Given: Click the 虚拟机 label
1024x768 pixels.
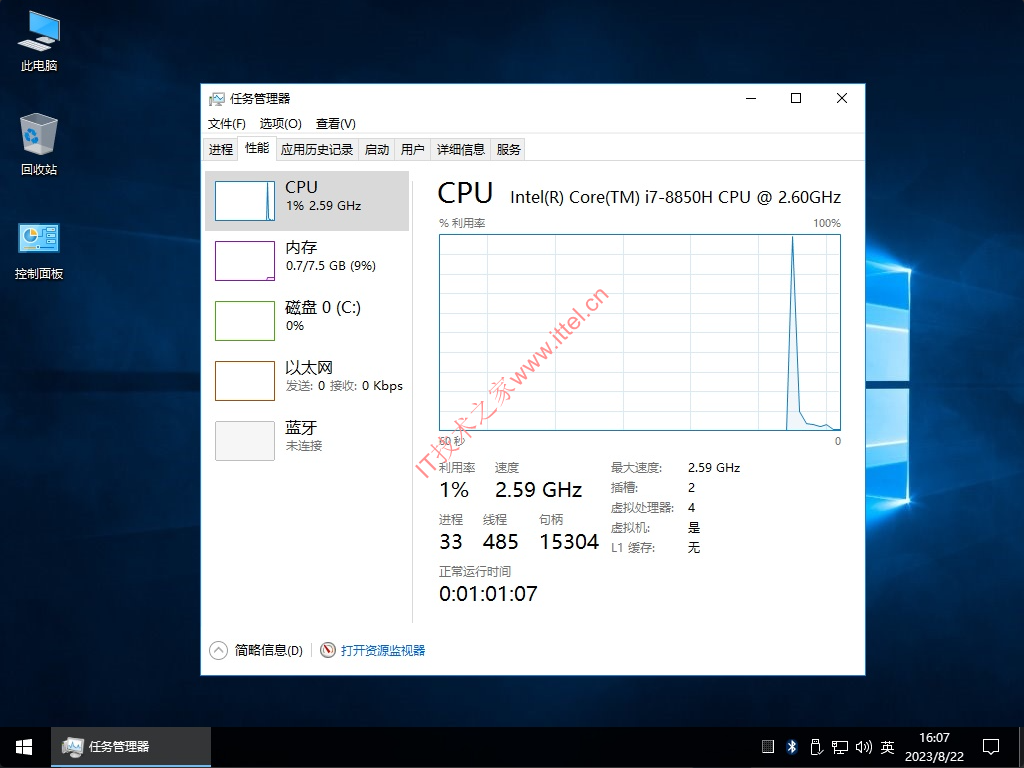Looking at the screenshot, I should (x=630, y=528).
